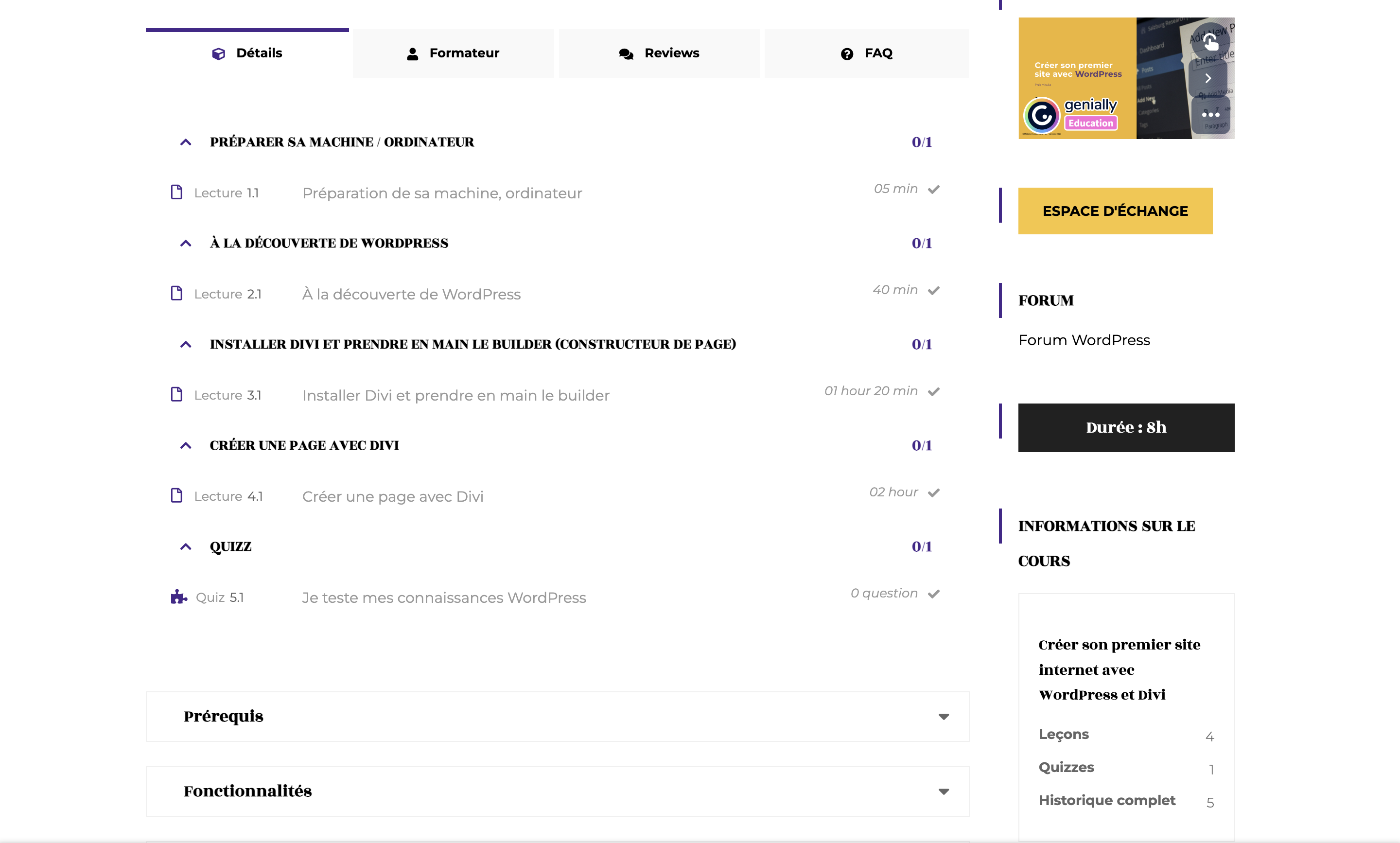Viewport: 1400px width, 843px height.
Task: Click the Genially interactivity hand icon
Action: coord(1210,41)
